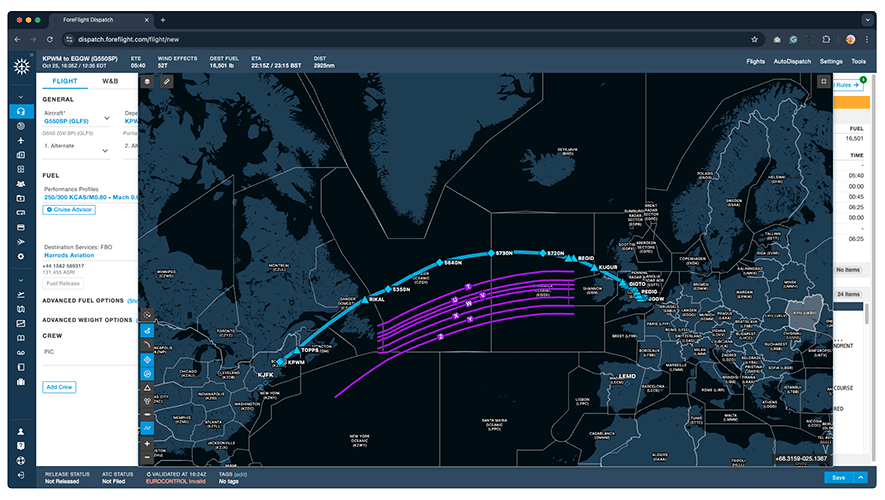
Task: Click the departing plane sidebar icon
Action: coord(21,295)
